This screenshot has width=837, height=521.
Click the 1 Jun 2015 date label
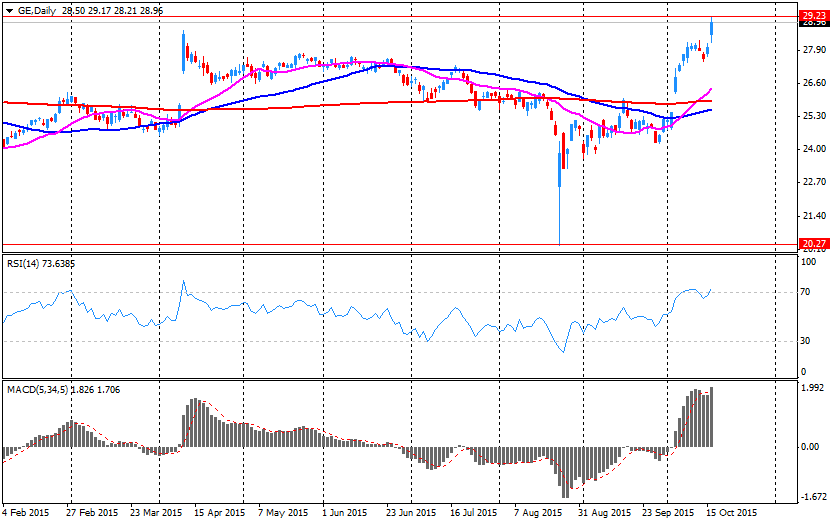345,513
